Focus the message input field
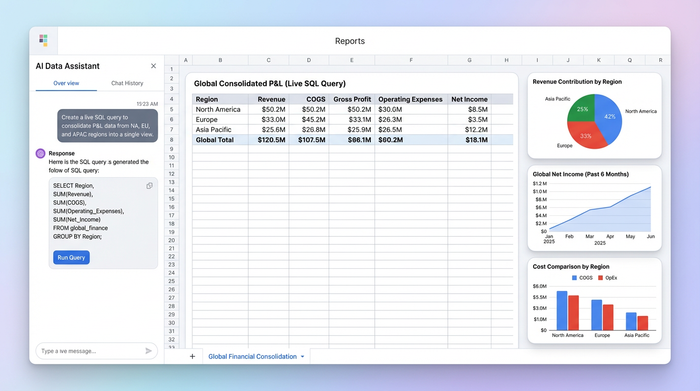700x391 pixels. click(x=96, y=351)
